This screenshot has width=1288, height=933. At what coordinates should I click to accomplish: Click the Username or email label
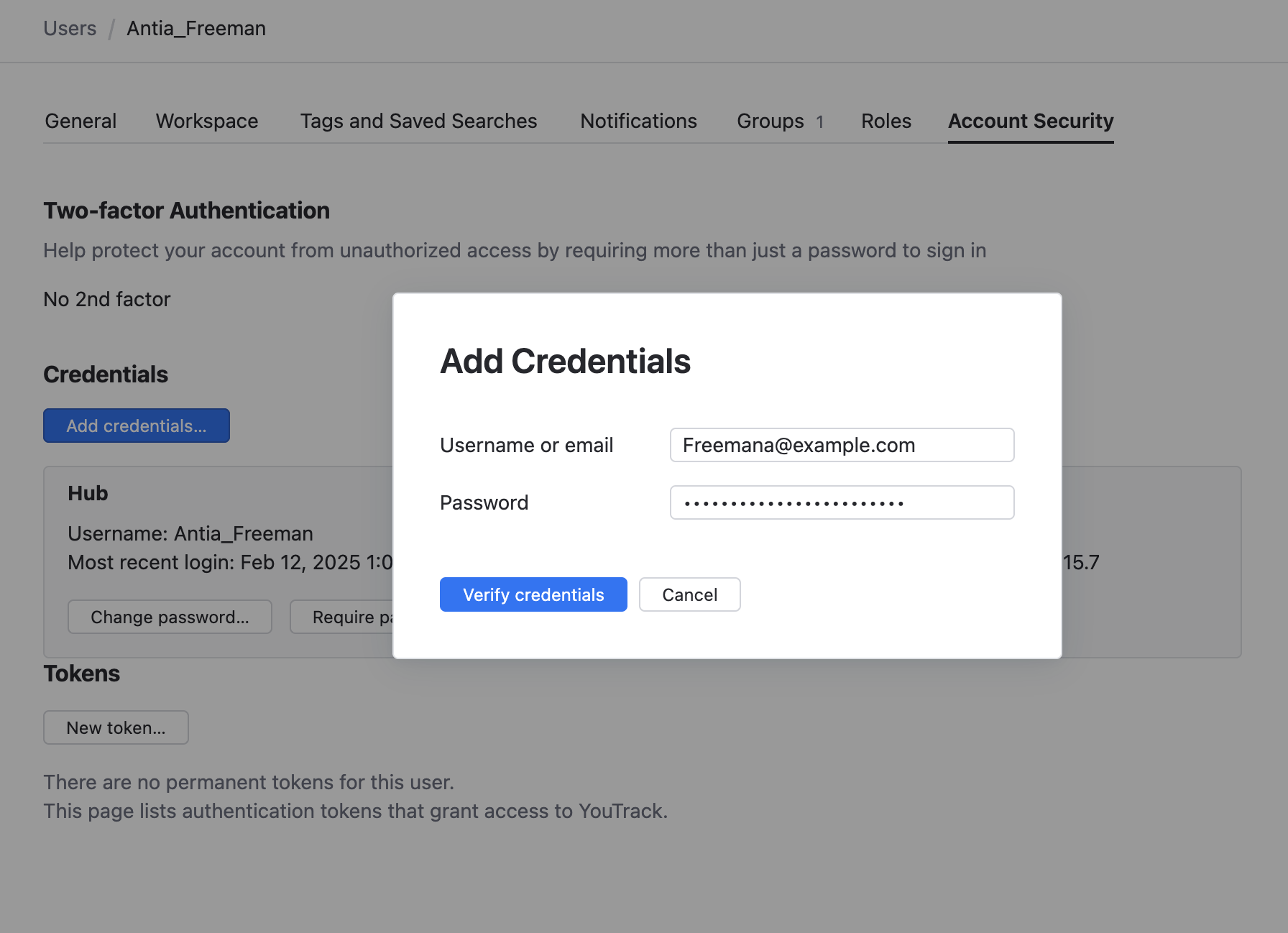pyautogui.click(x=526, y=445)
